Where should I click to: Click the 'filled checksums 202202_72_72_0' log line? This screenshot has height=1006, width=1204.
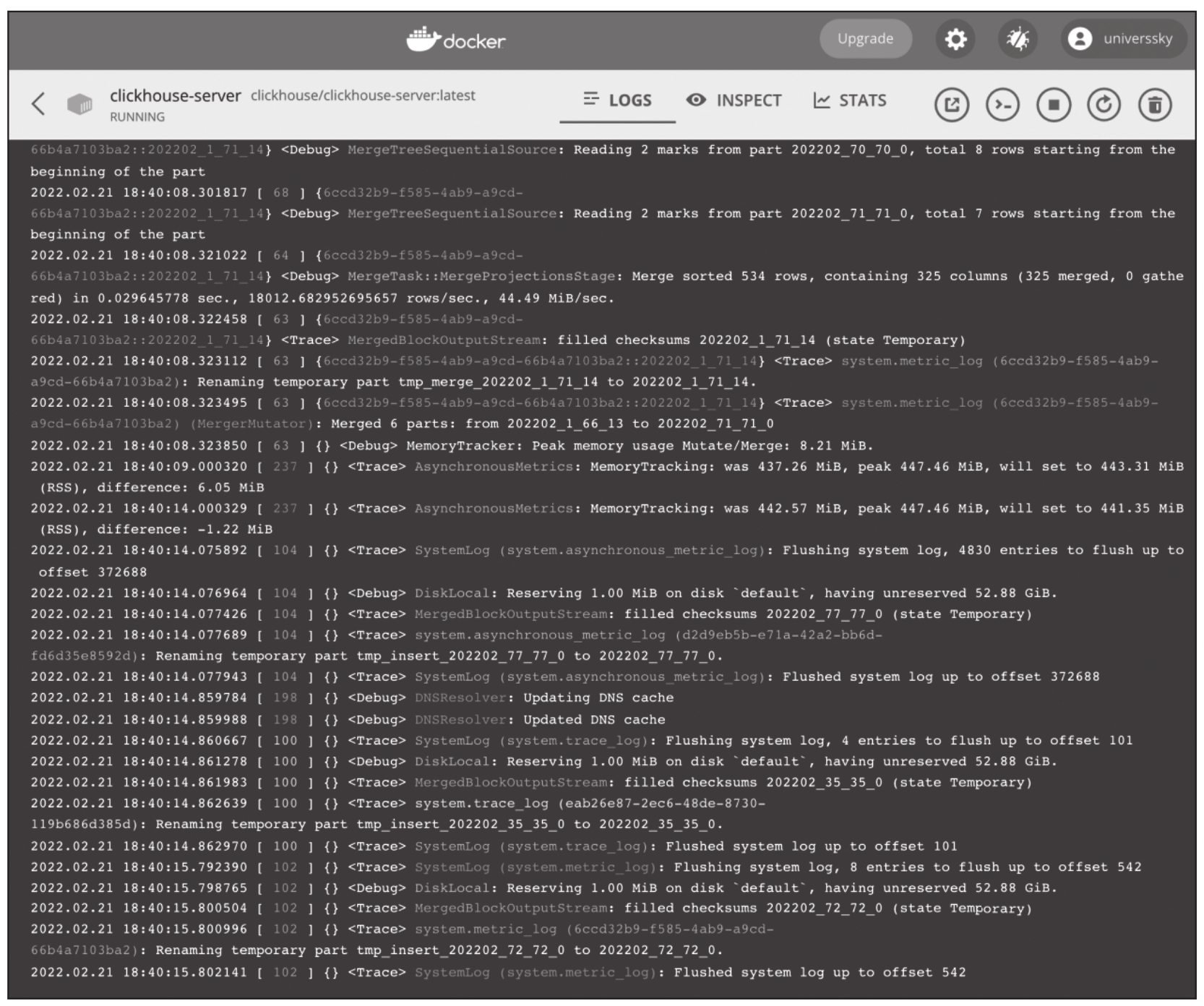[531, 909]
